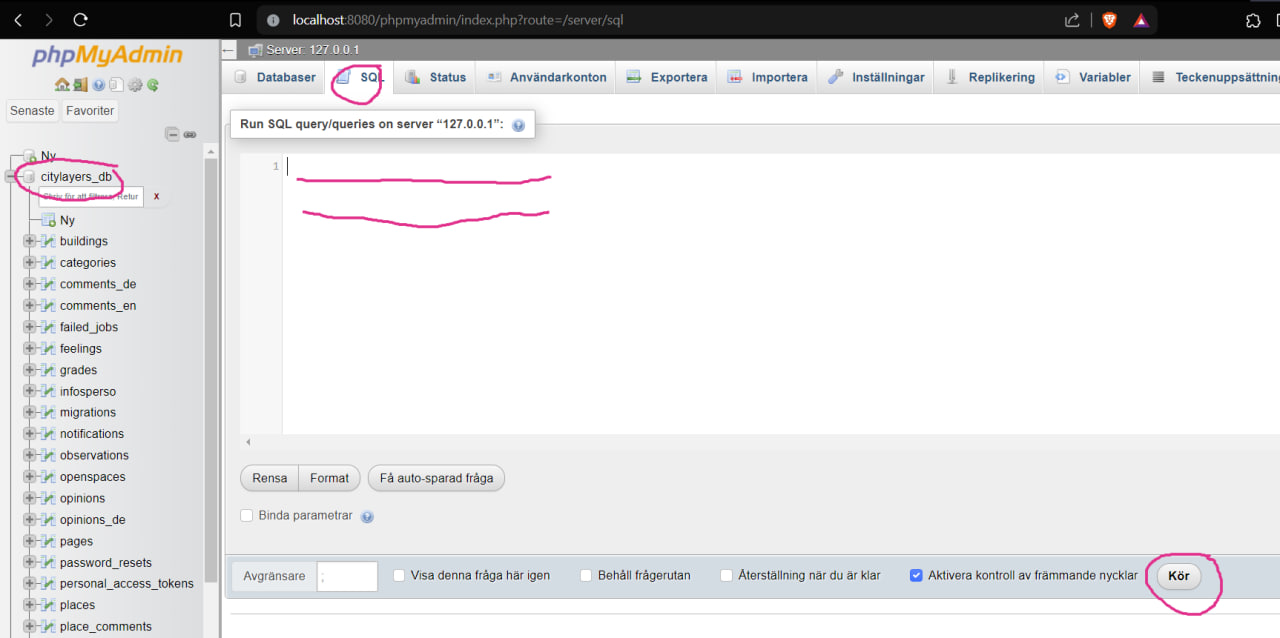Show the Senaste tables list
The width and height of the screenshot is (1280, 638).
32,111
